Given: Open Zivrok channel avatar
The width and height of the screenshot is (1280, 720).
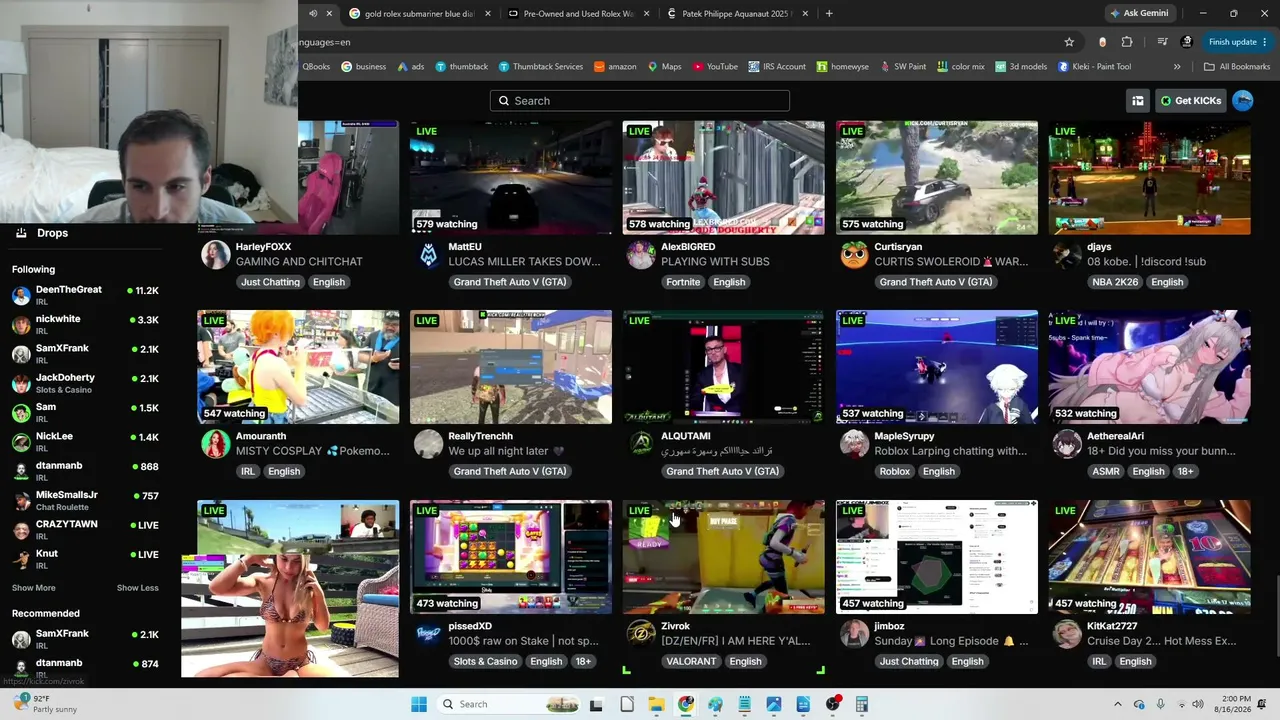Looking at the screenshot, I should (x=640, y=634).
